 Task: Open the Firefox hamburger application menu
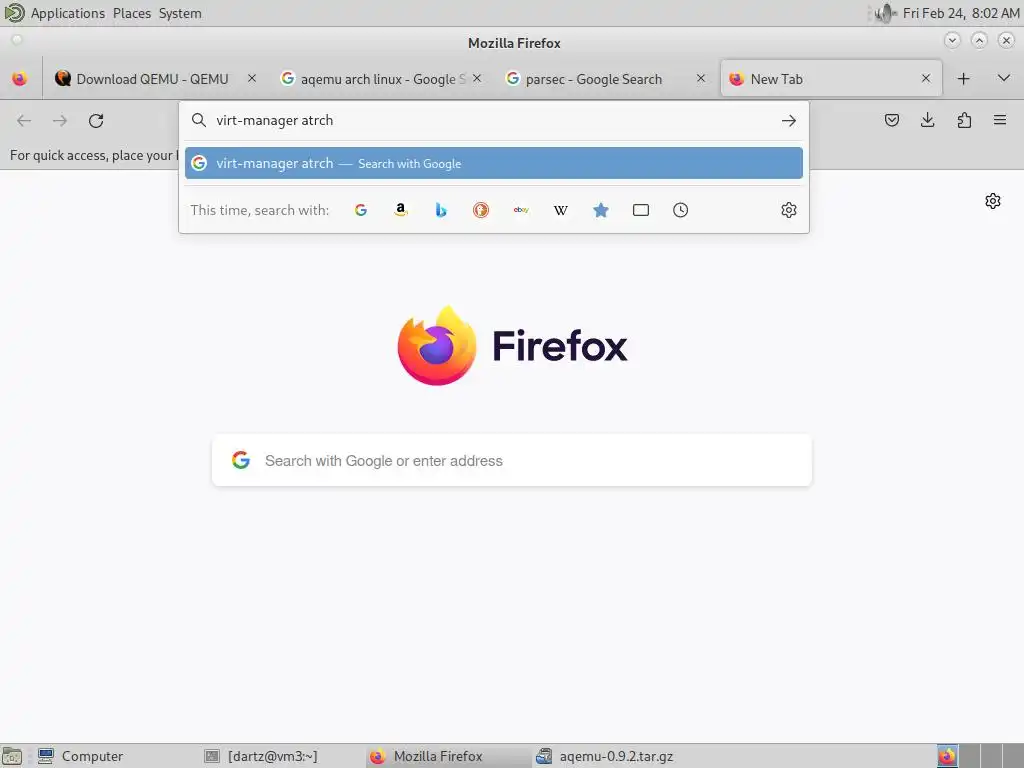pyautogui.click(x=1000, y=120)
